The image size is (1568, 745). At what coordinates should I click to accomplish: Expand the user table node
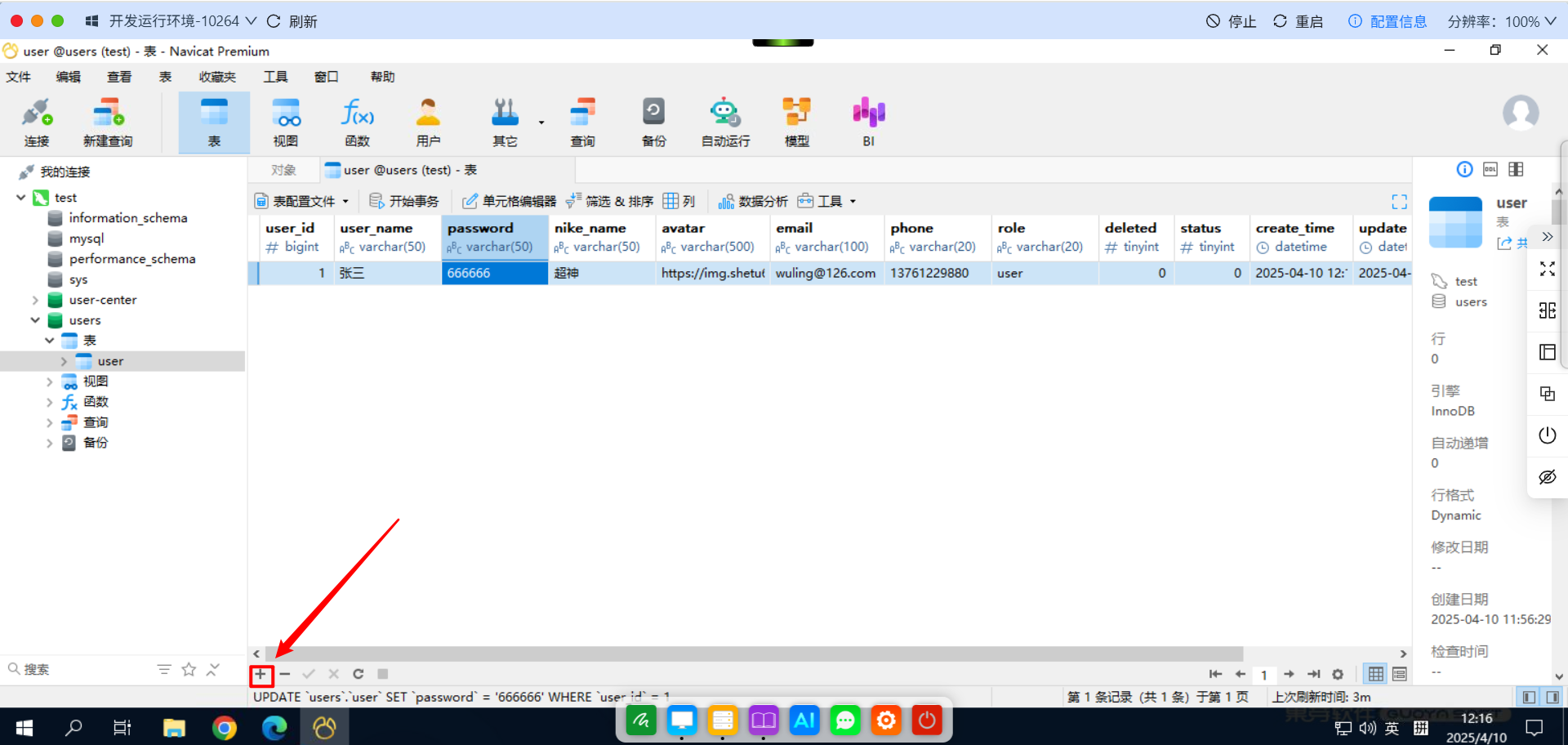pos(64,361)
